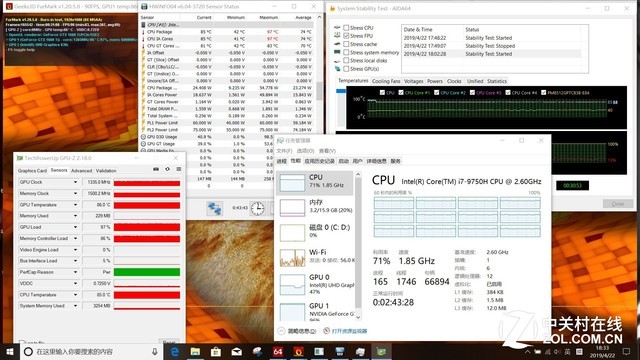Open AIDA64 Voltages tab

(414, 81)
